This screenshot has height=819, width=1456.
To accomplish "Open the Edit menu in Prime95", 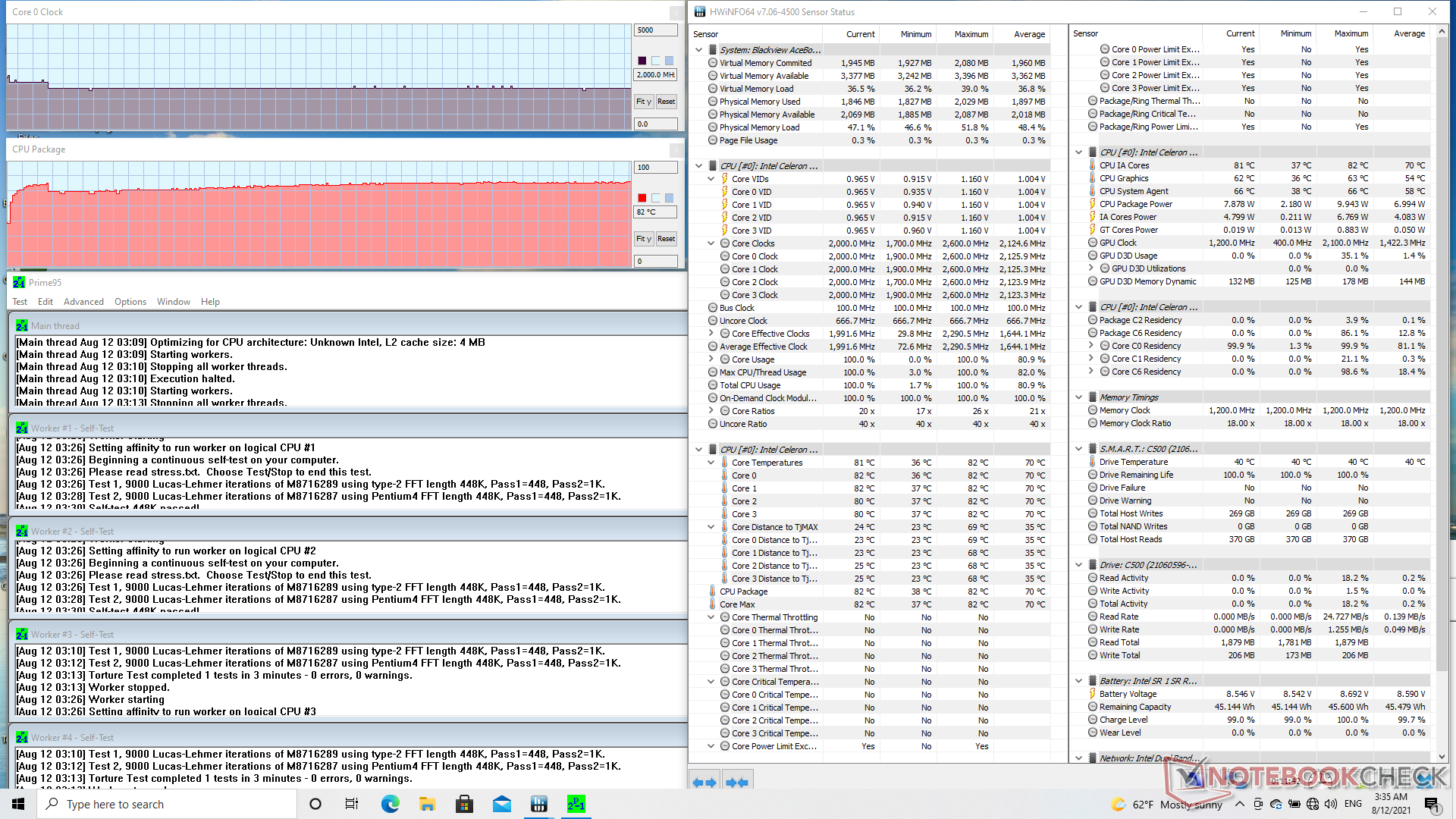I will pyautogui.click(x=45, y=302).
